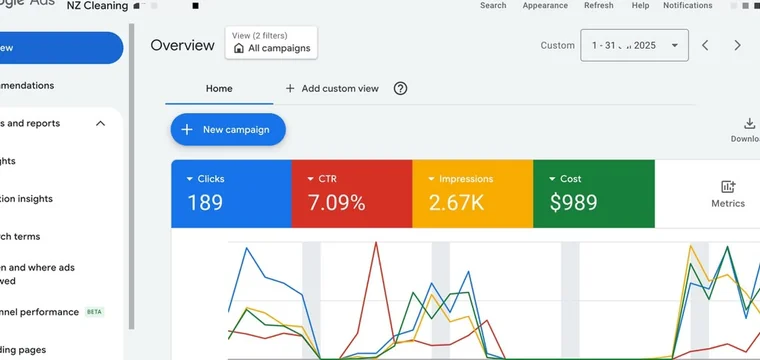Image resolution: width=760 pixels, height=360 pixels.
Task: Select the $989 cost value
Action: click(x=573, y=203)
